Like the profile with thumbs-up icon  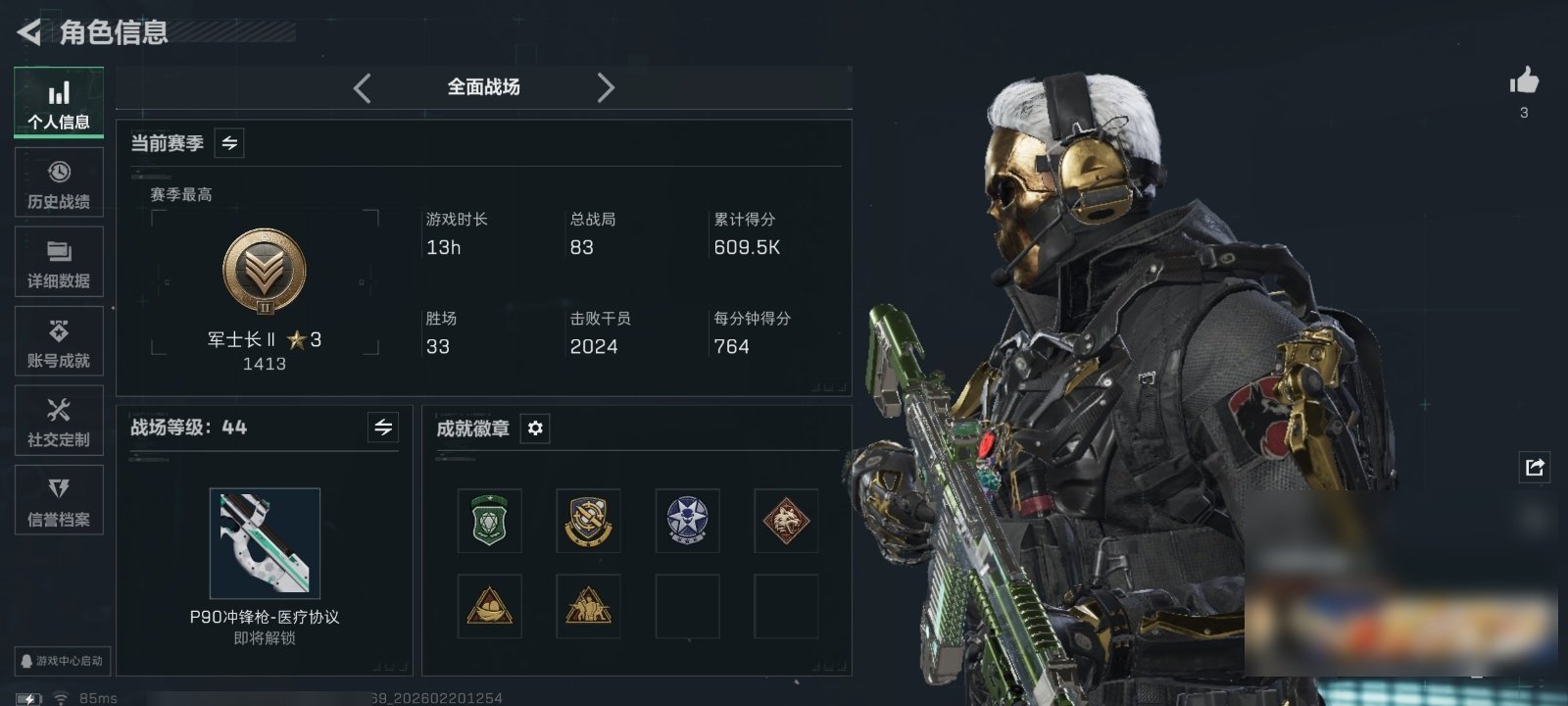[1524, 80]
